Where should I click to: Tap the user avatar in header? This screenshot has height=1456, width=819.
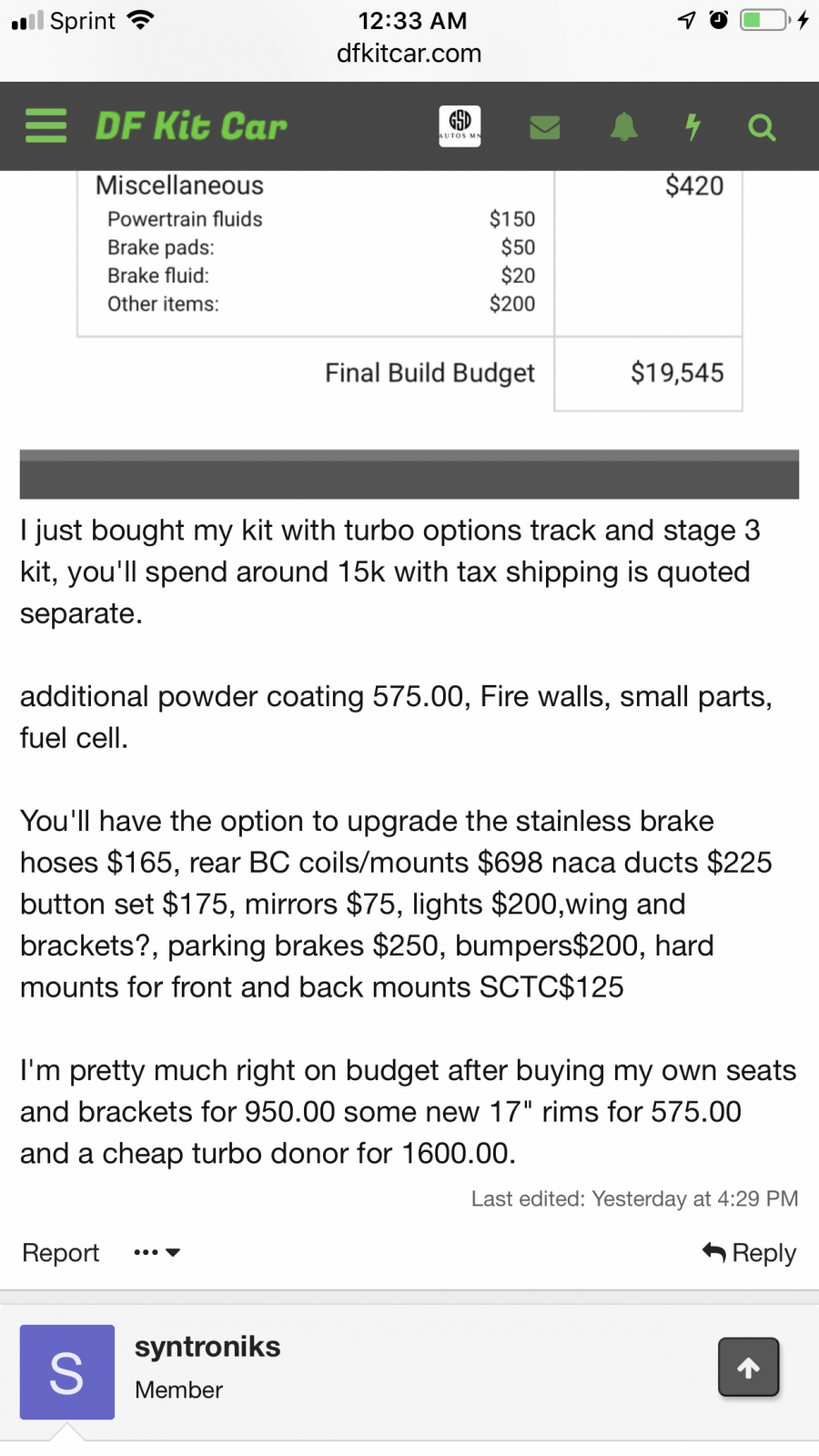[x=460, y=126]
